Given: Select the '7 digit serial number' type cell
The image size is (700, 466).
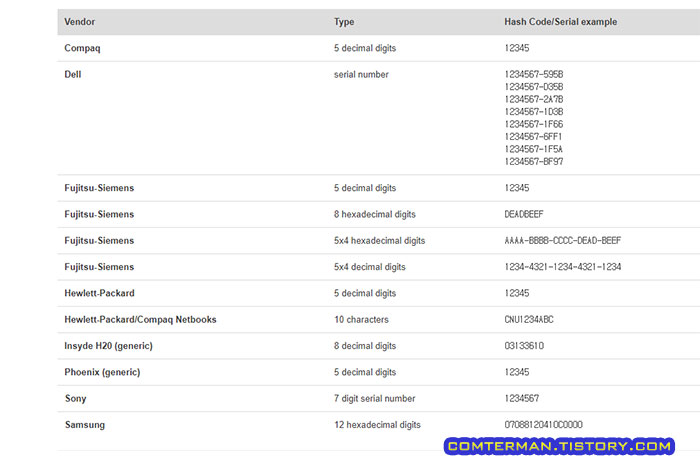Looking at the screenshot, I should [375, 399].
